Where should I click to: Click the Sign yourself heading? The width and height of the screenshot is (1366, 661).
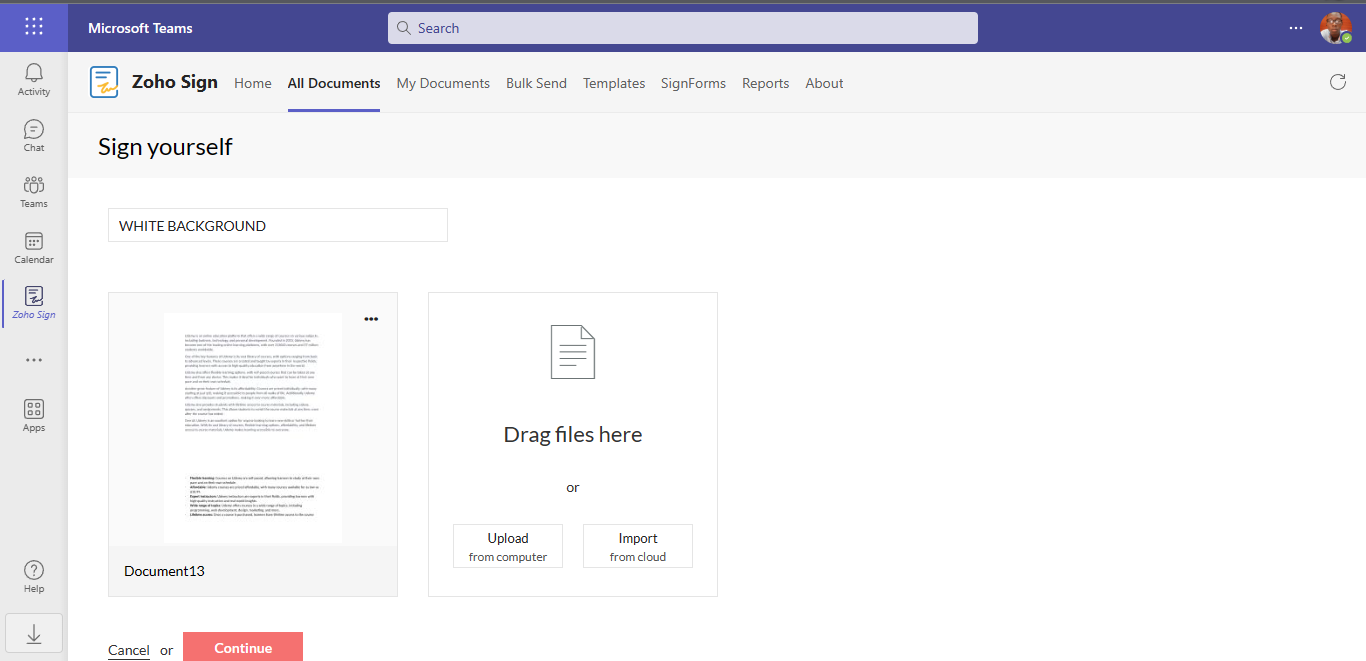[x=165, y=147]
